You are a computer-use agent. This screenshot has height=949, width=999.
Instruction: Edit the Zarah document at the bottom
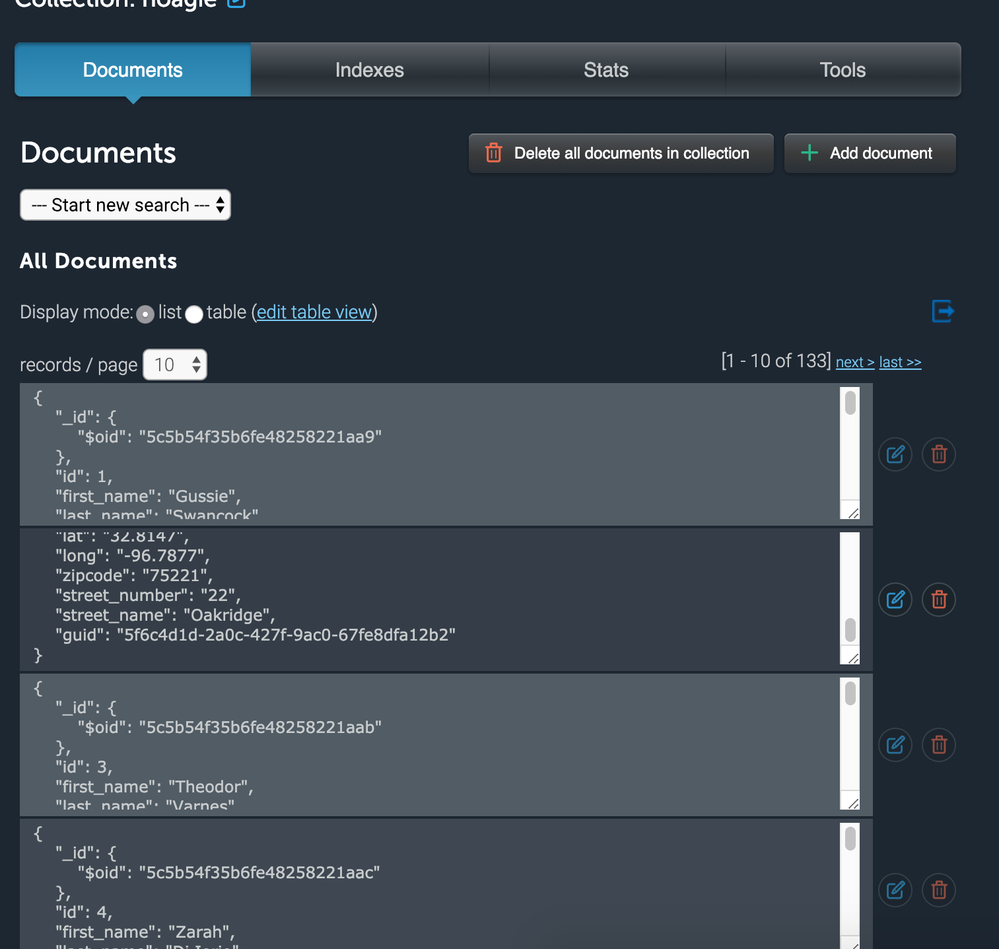(894, 890)
